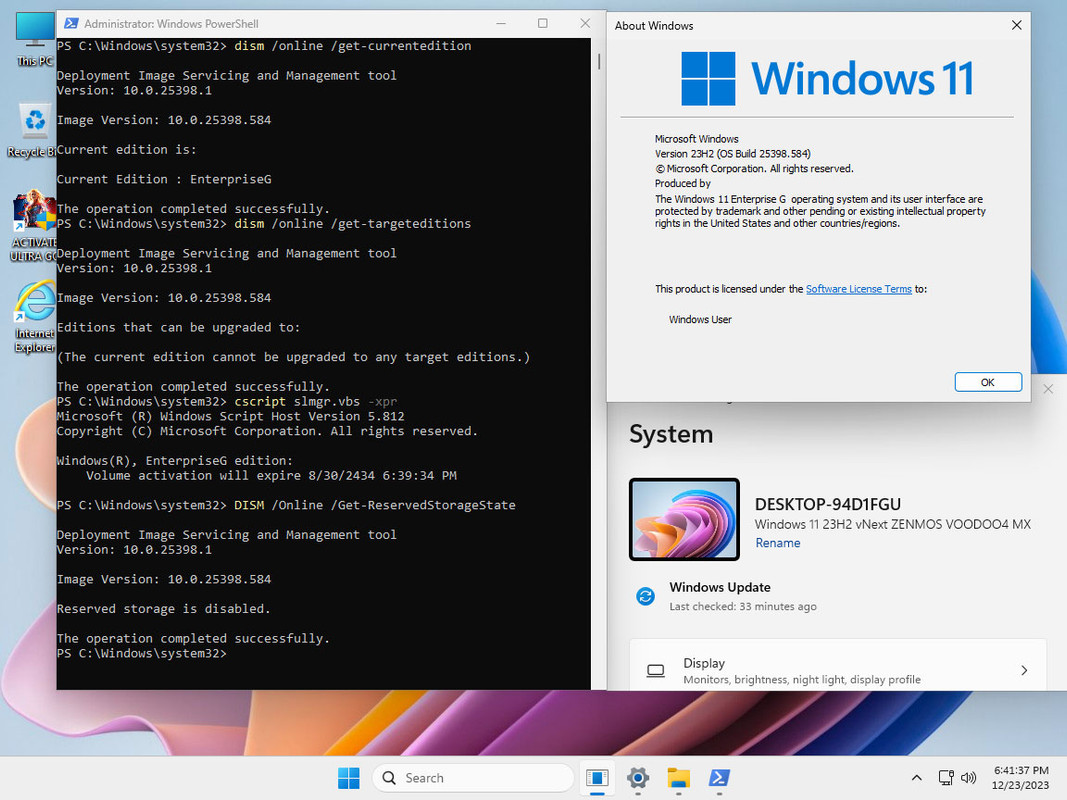Image resolution: width=1067 pixels, height=800 pixels.
Task: Show hidden system tray icons
Action: click(x=917, y=778)
